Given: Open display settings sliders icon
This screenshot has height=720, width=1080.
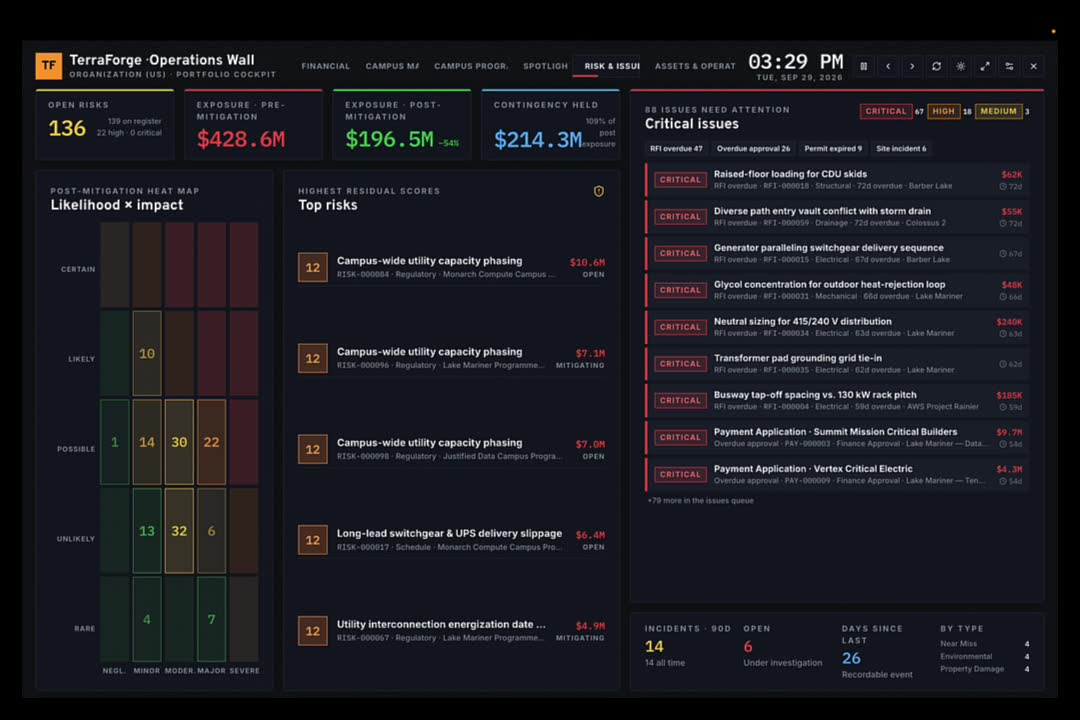Looking at the screenshot, I should pyautogui.click(x=1009, y=66).
